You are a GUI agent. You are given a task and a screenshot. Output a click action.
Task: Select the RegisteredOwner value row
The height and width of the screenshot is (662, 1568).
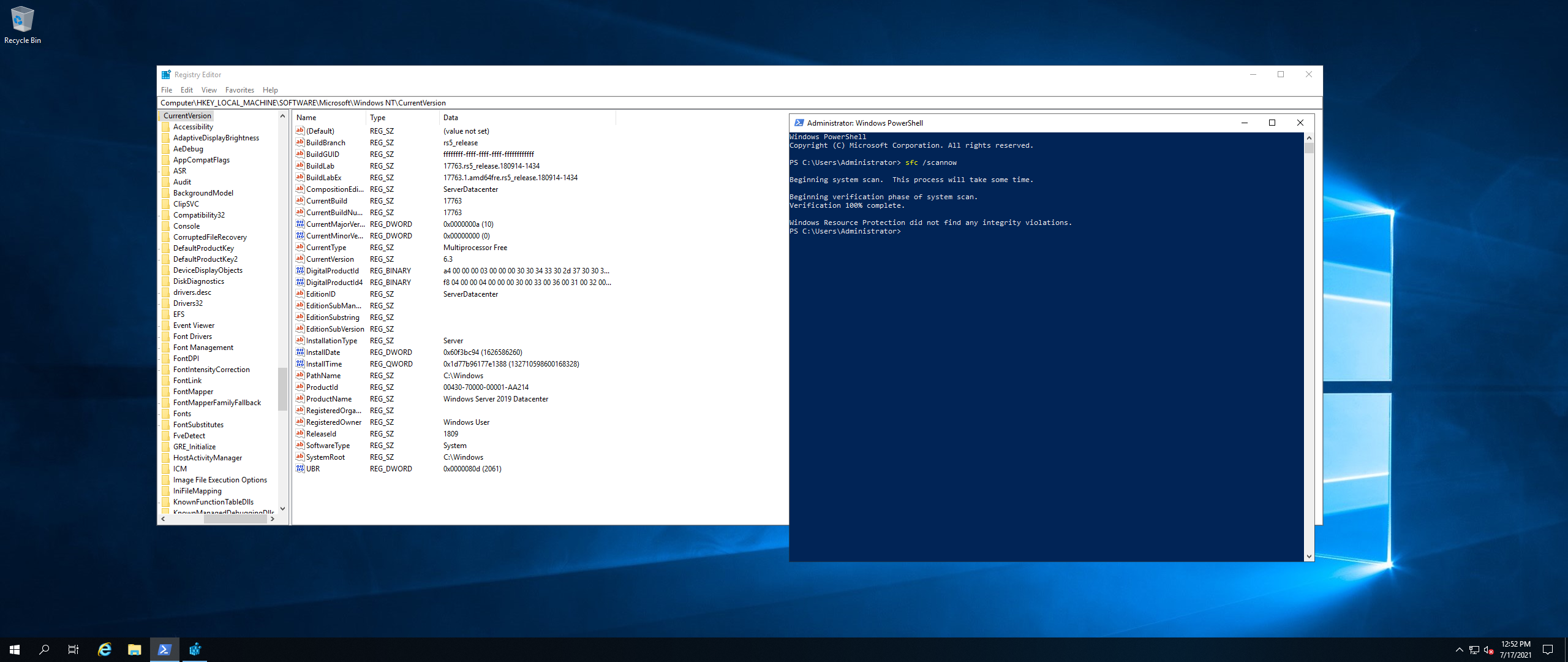[x=454, y=422]
